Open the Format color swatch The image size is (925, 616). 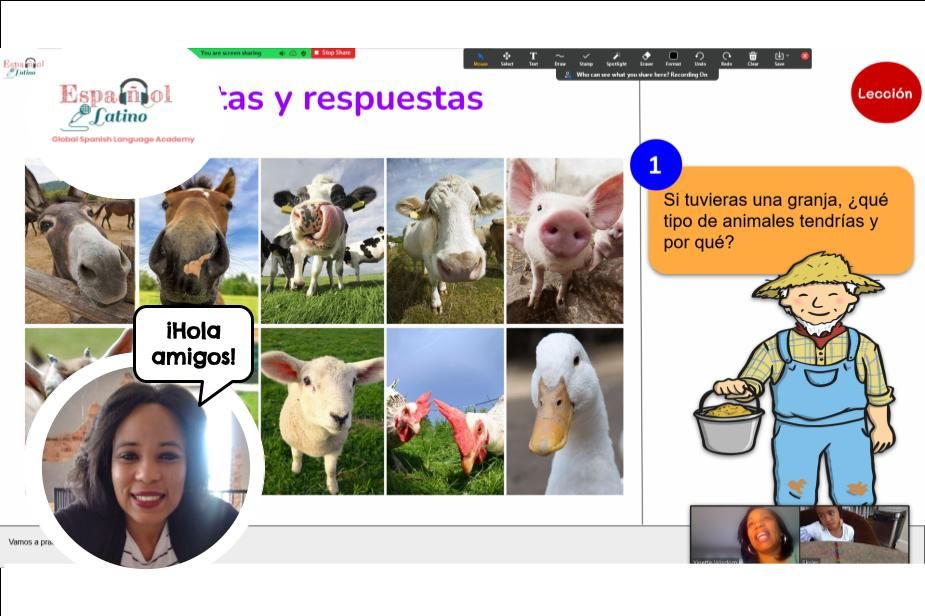(673, 58)
